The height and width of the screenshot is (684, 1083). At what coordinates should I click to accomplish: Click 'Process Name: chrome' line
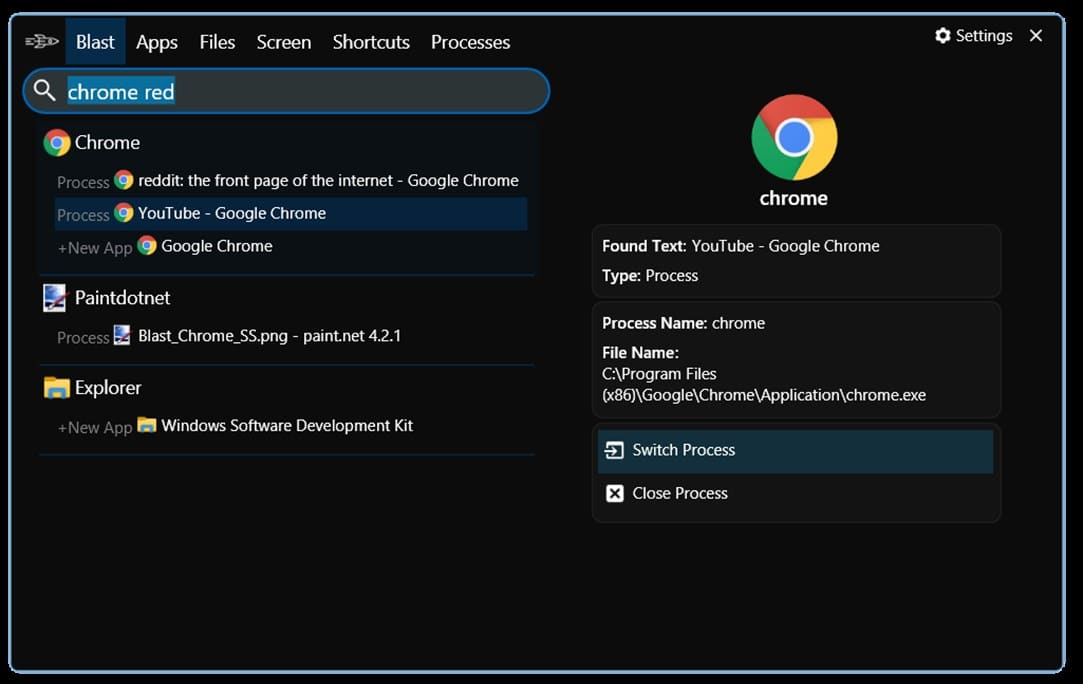pos(683,323)
